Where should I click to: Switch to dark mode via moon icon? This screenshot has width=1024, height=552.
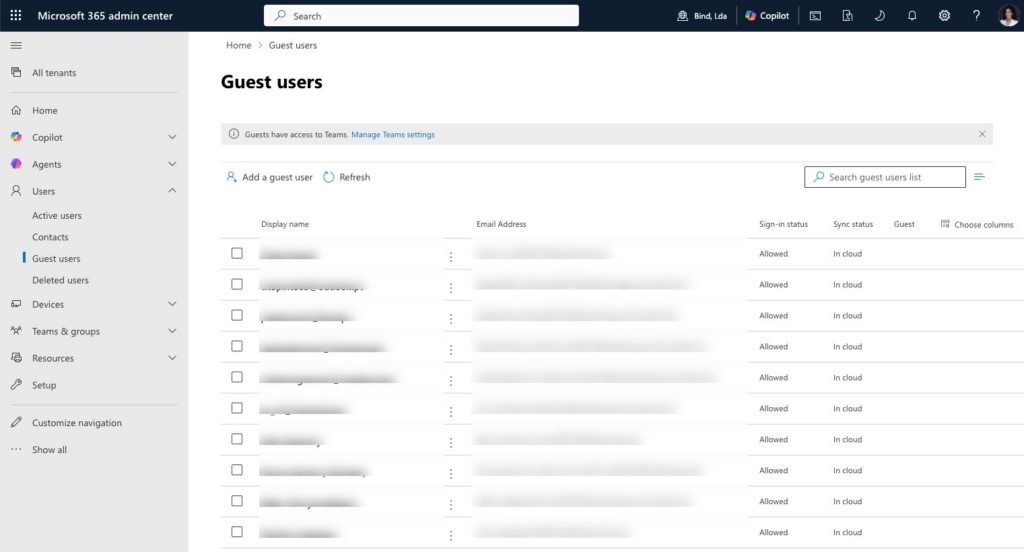tap(879, 16)
